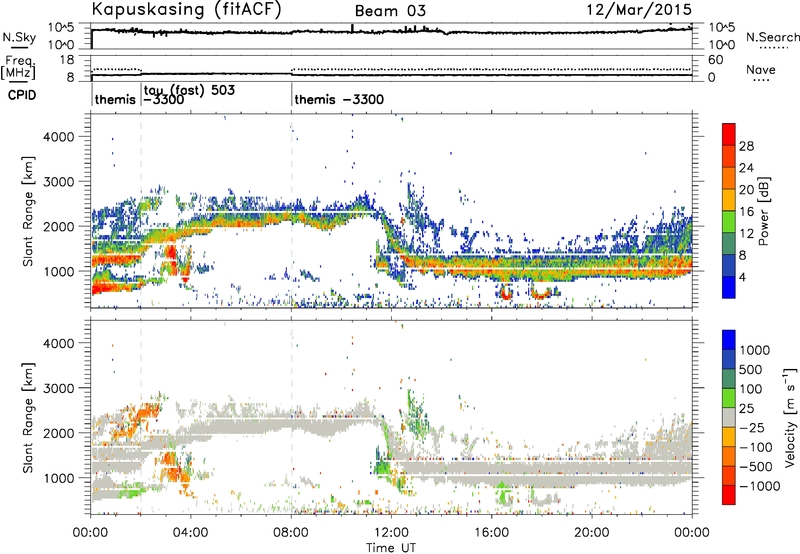Click the title 'Kapuskasing (fitACF)'

click(x=186, y=9)
